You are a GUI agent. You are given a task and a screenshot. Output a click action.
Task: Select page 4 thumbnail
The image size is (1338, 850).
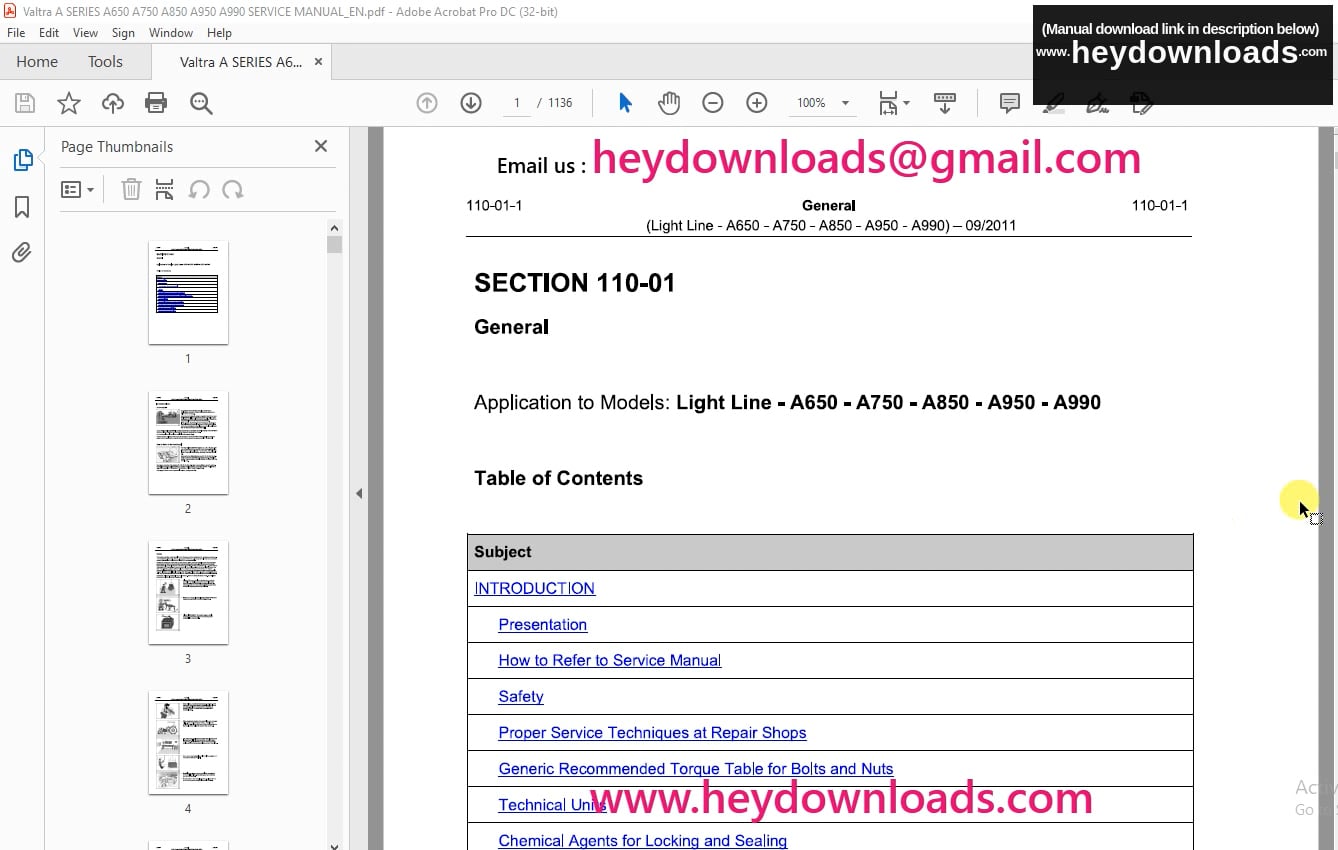(x=188, y=743)
